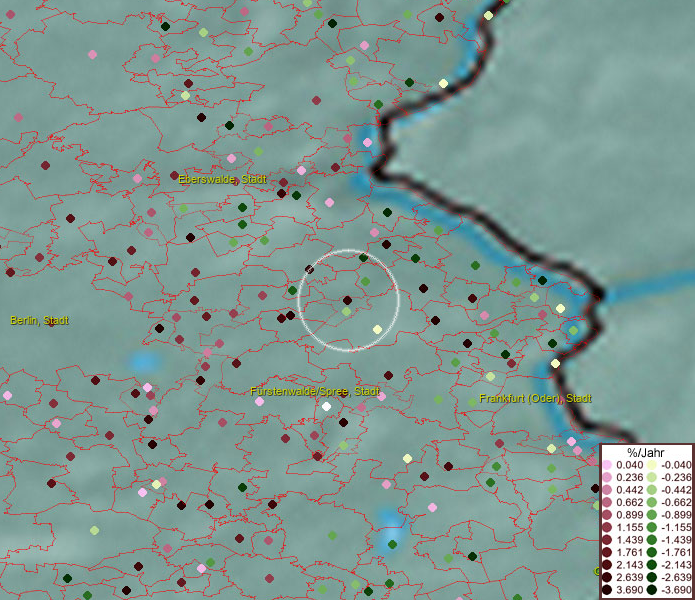Click the "%/Jahr" legend title

click(x=646, y=452)
